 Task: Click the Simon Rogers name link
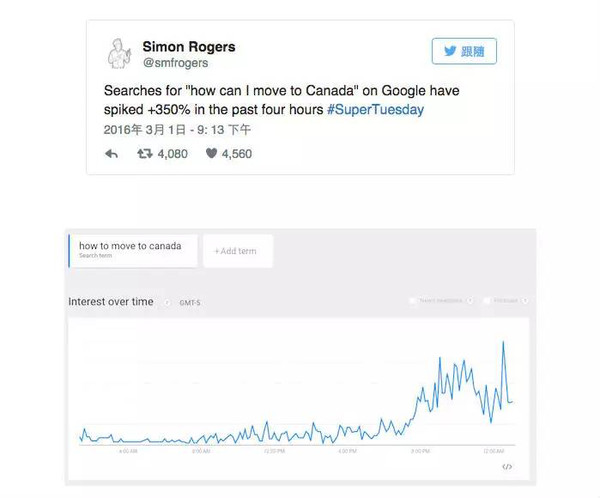189,47
